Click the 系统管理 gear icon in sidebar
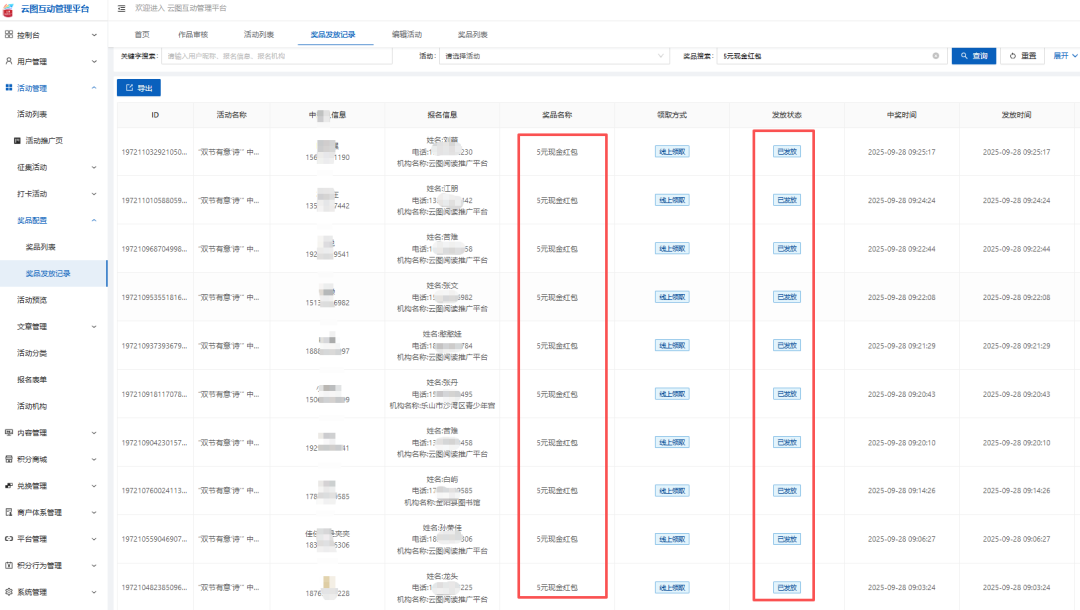This screenshot has width=1080, height=610. tap(9, 592)
